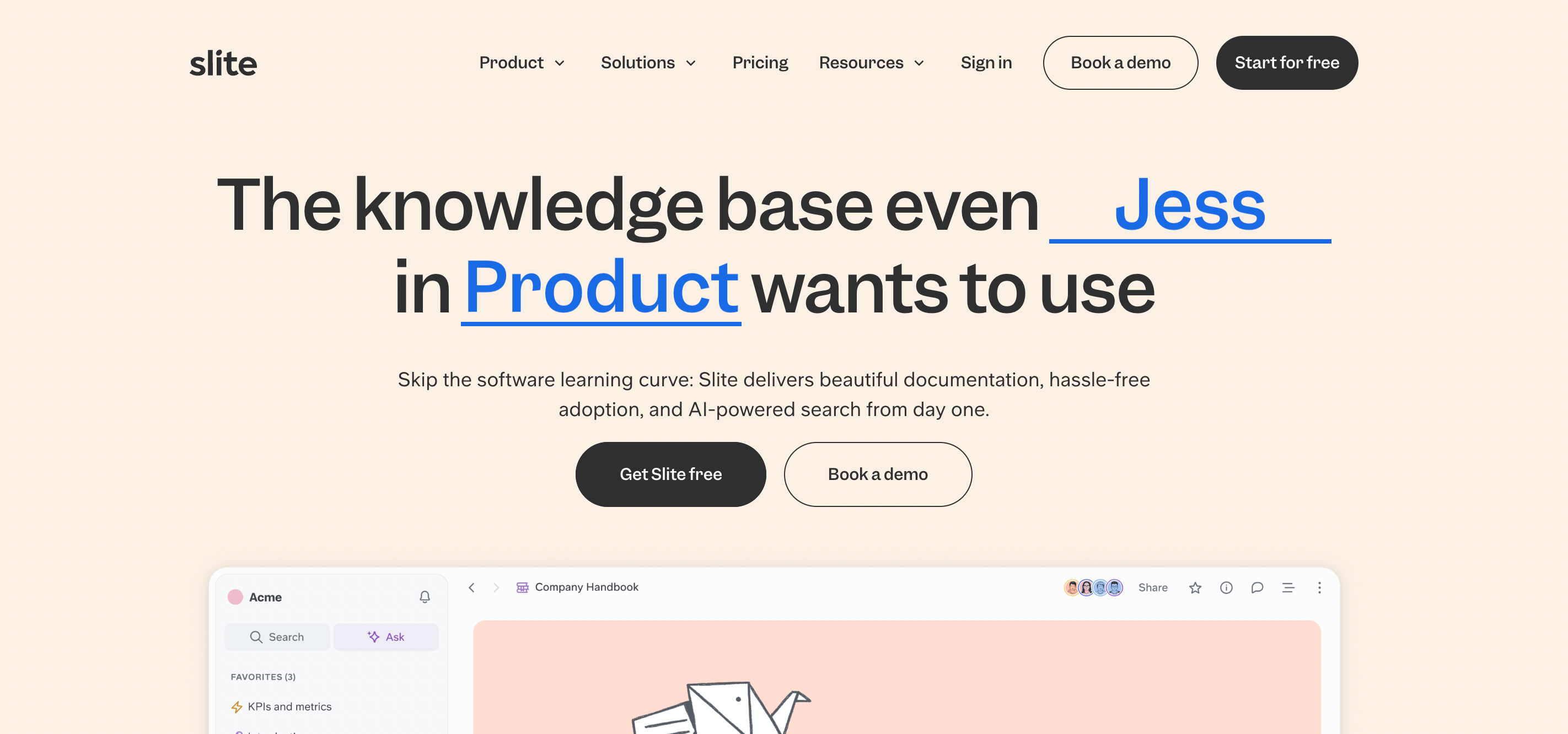Image resolution: width=1568 pixels, height=734 pixels.
Task: Go back with the left arrow
Action: point(471,587)
